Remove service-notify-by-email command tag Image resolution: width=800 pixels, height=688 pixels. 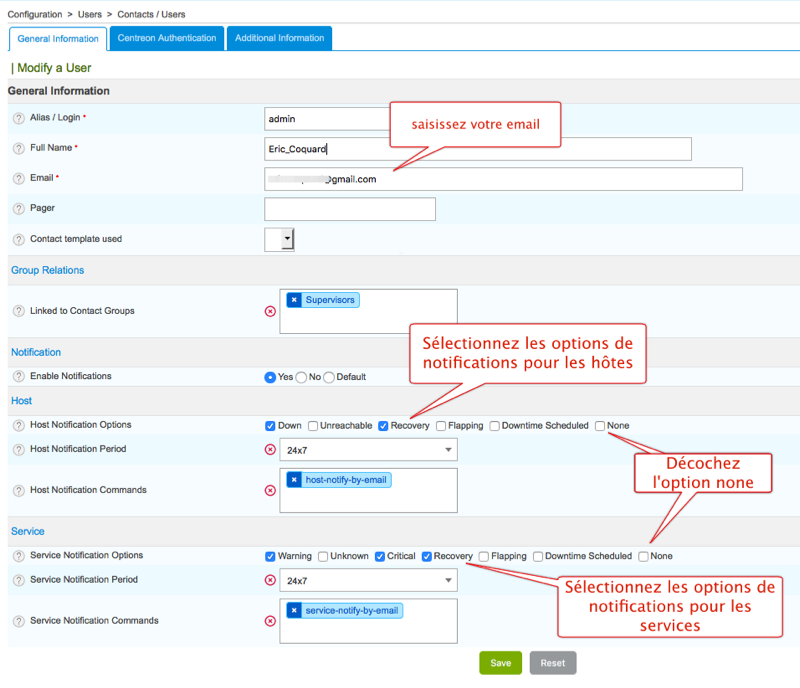tap(294, 610)
